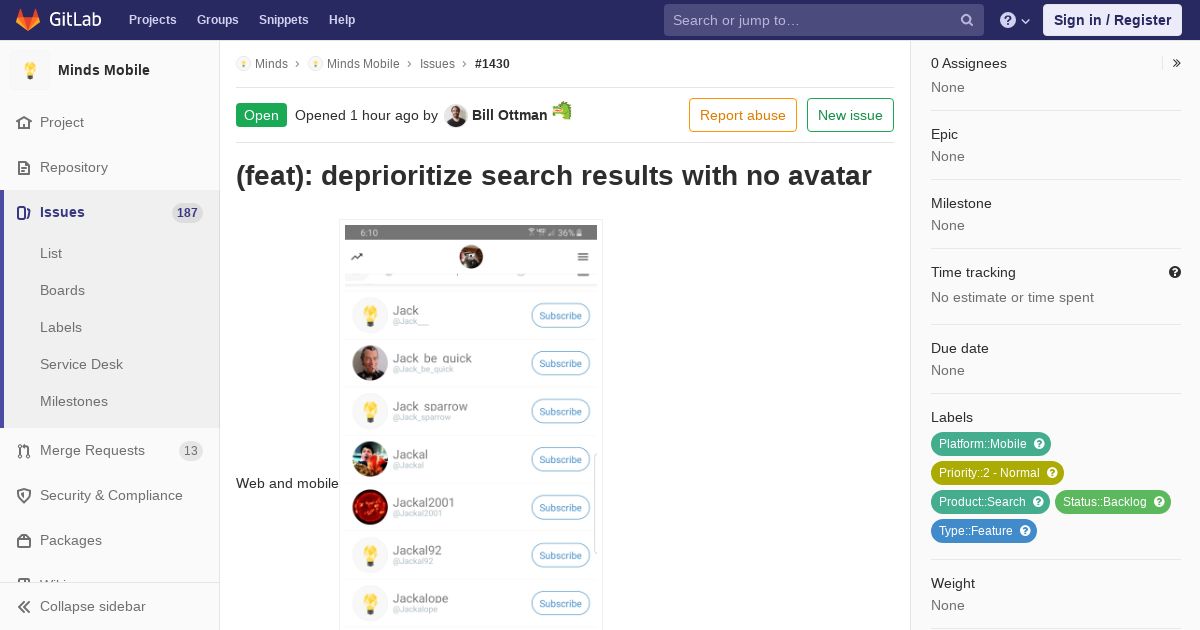
Task: Open Repository section in sidebar
Action: [74, 167]
